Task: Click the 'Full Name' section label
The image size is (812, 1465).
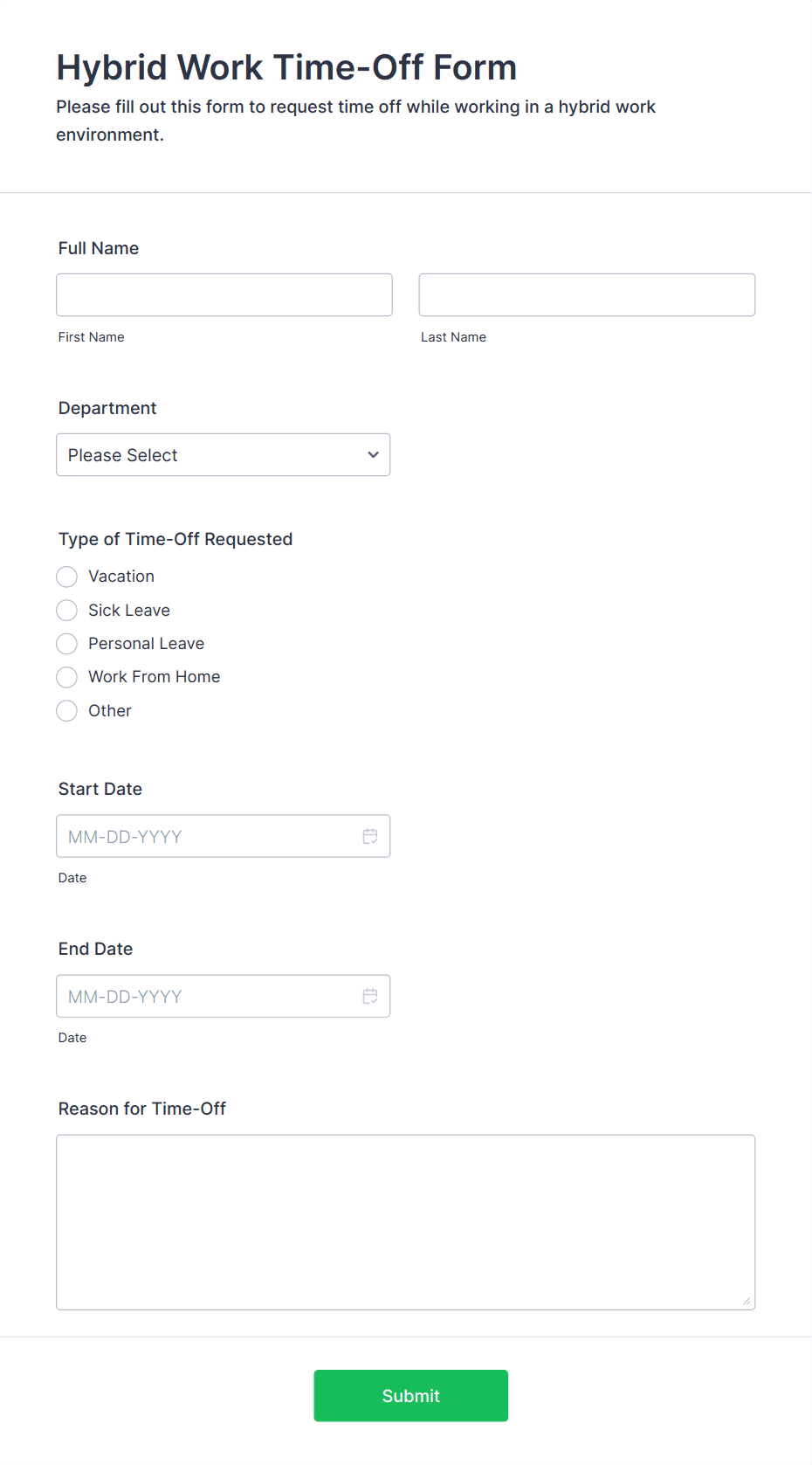Action: pyautogui.click(x=98, y=248)
